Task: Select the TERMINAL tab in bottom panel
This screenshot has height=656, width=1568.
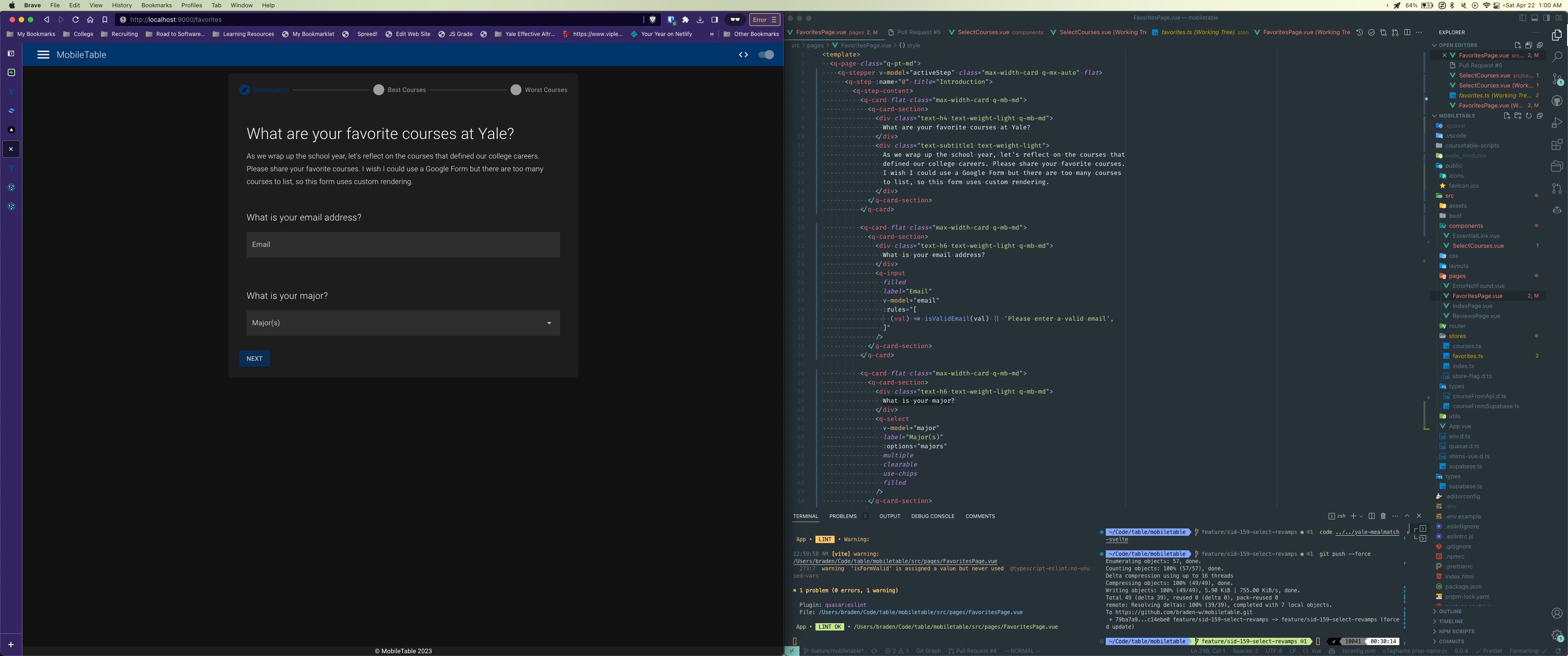Action: click(x=805, y=516)
